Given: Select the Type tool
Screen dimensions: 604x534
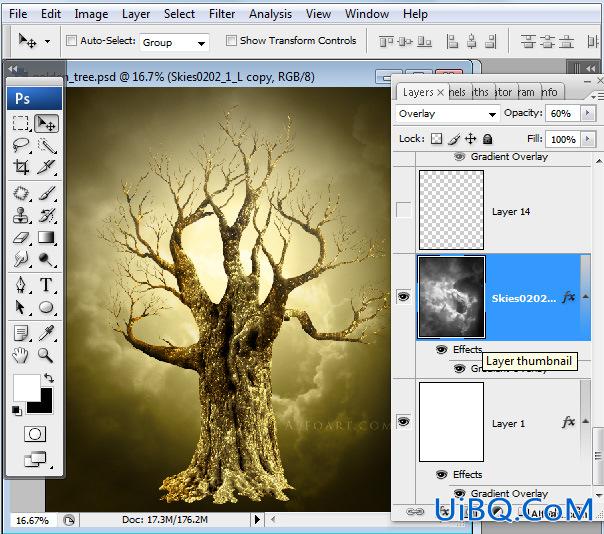Looking at the screenshot, I should click(x=47, y=285).
